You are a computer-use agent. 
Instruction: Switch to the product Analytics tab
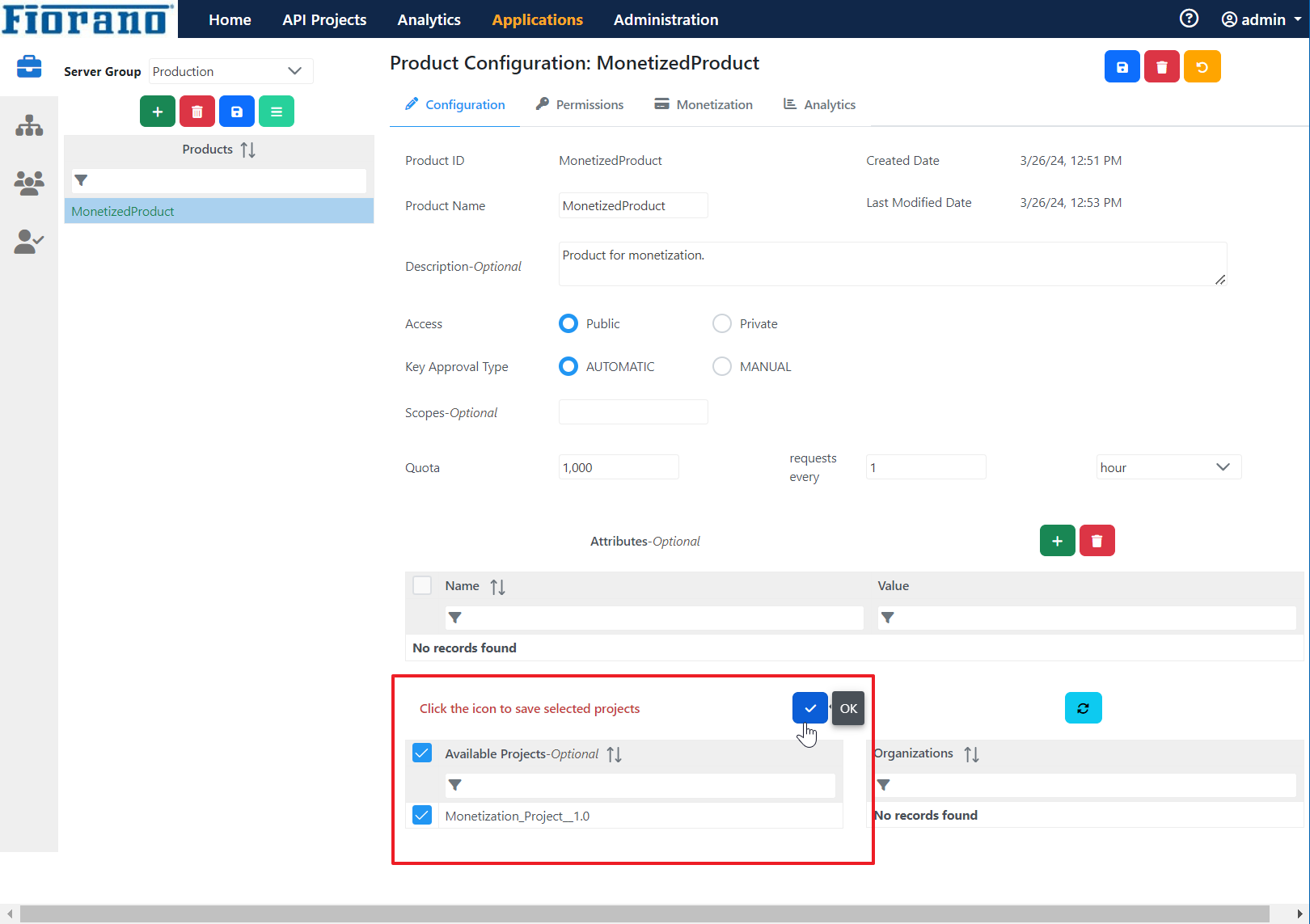tap(819, 105)
